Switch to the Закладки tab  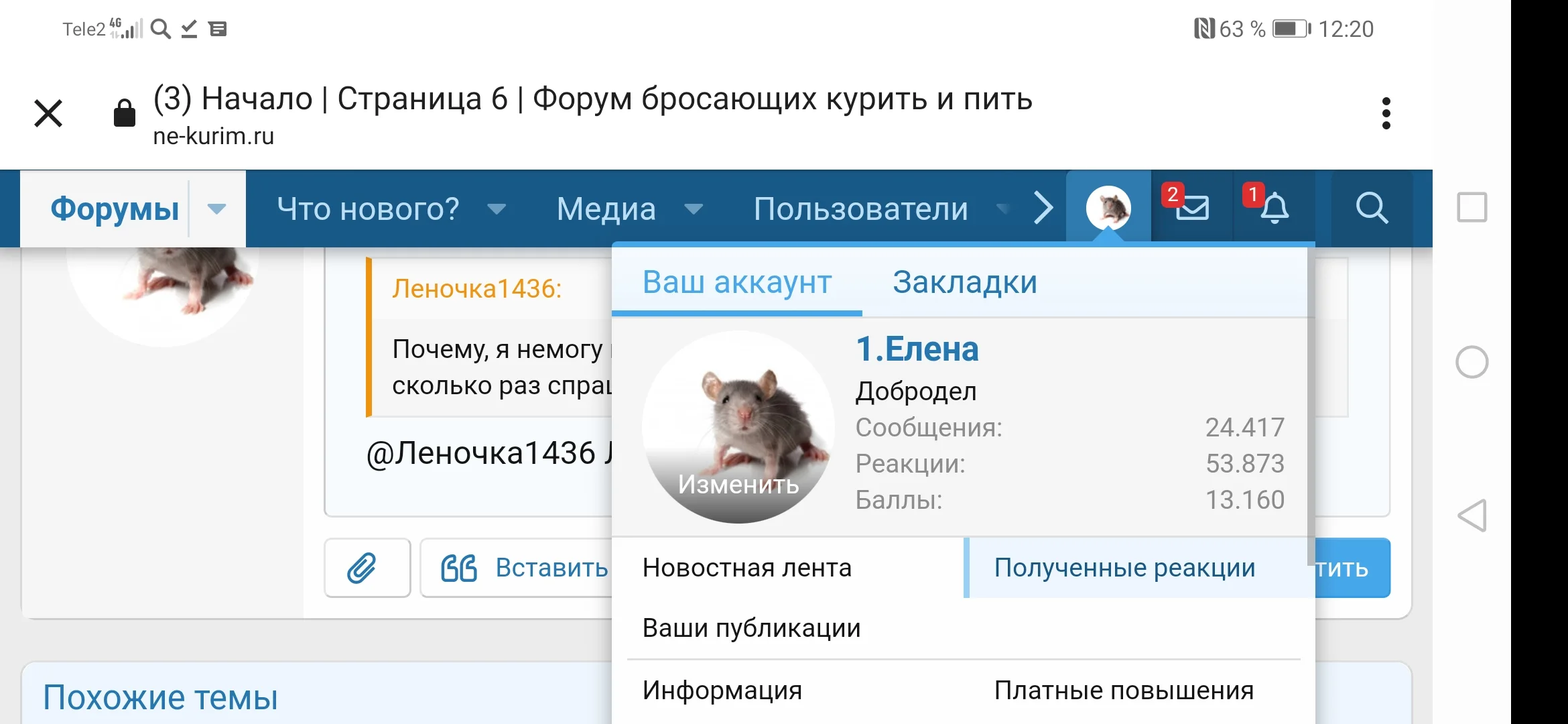(964, 282)
